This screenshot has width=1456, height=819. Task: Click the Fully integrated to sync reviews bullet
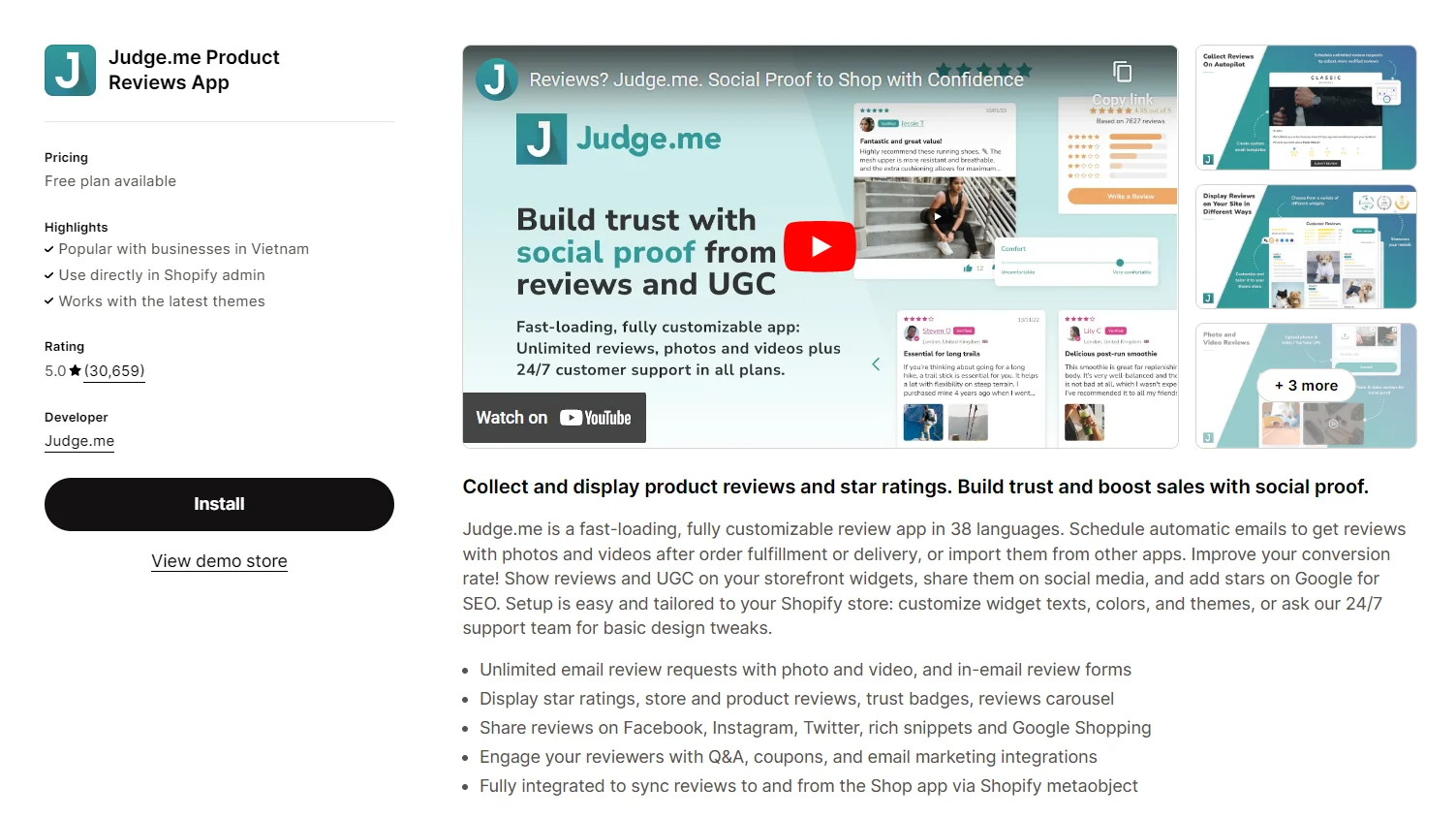(809, 786)
